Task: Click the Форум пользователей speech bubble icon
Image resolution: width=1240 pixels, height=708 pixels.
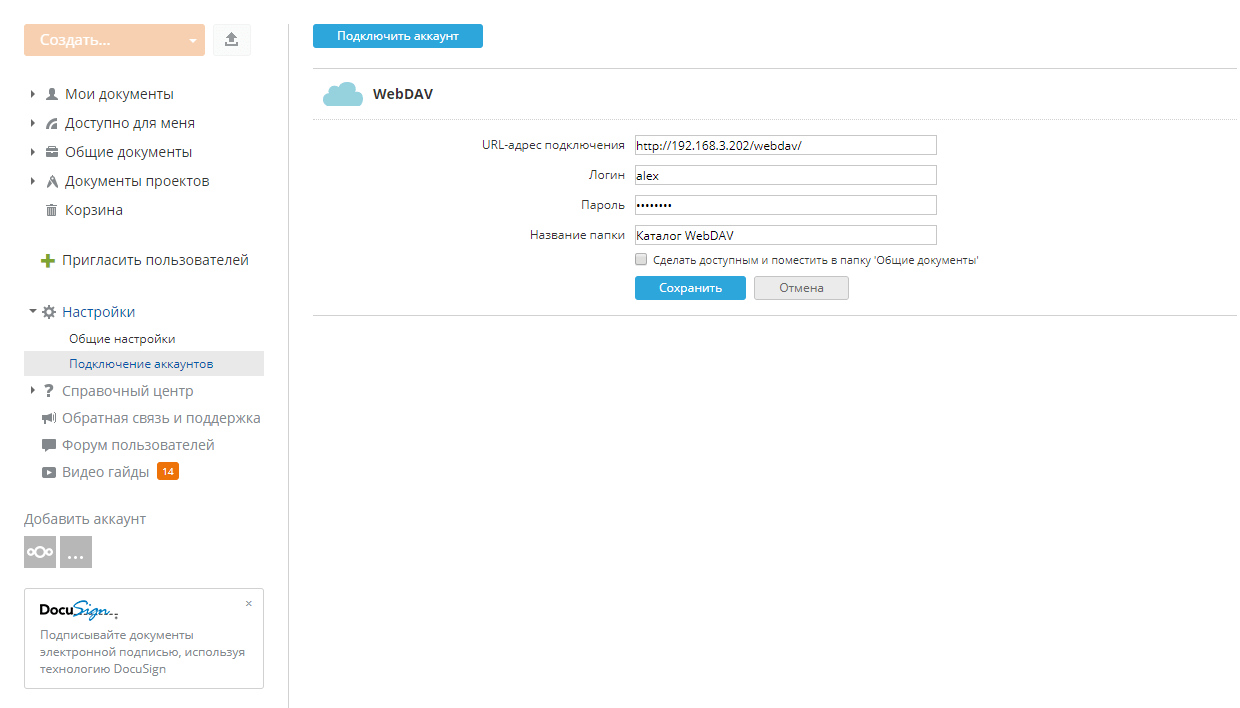Action: click(49, 445)
